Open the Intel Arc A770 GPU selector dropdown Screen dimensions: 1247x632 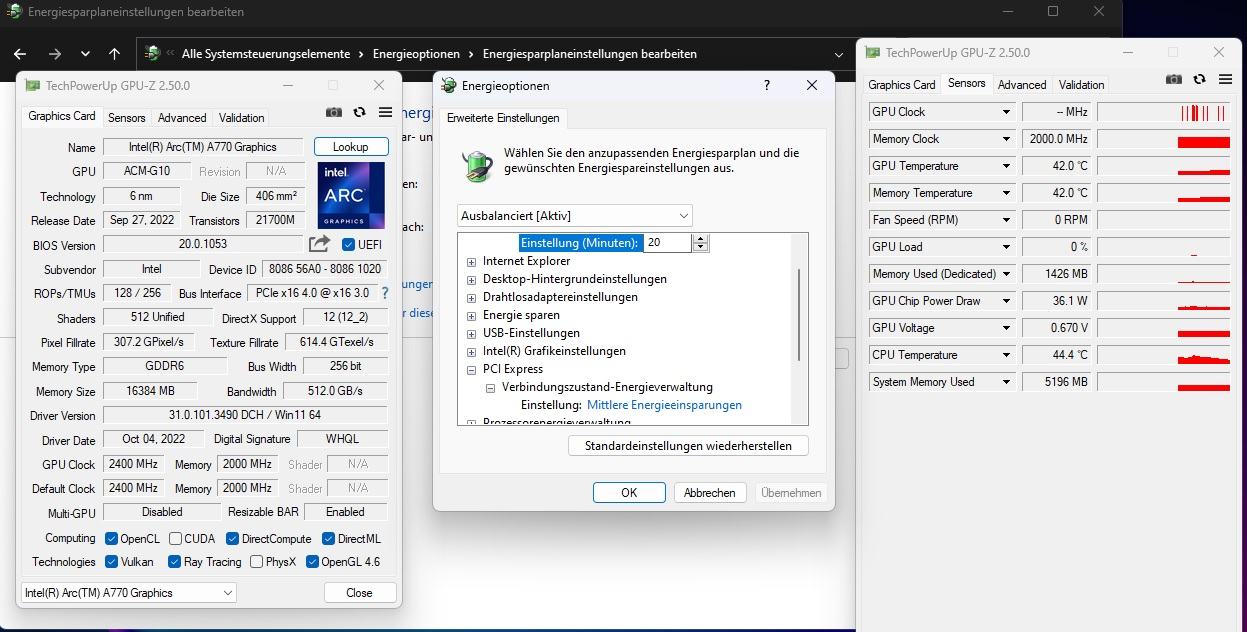[x=128, y=593]
